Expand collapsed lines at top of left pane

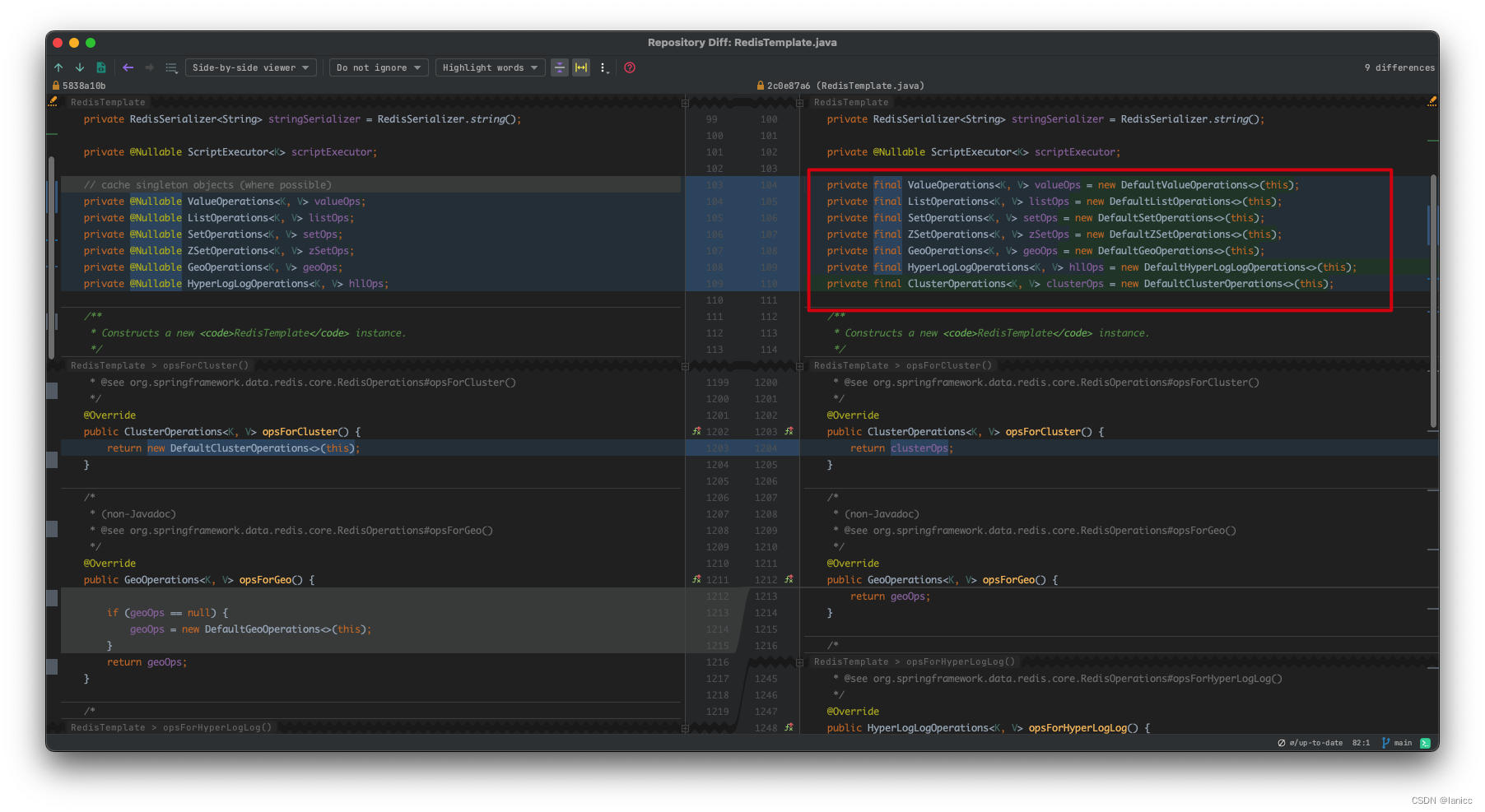(685, 103)
